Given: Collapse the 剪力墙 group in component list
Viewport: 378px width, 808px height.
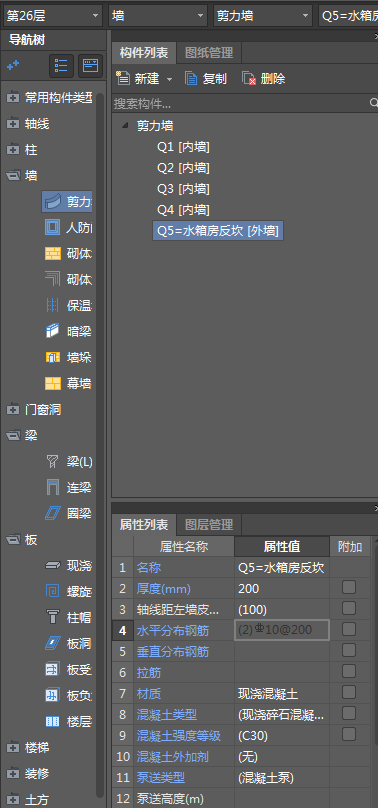Looking at the screenshot, I should coord(125,125).
